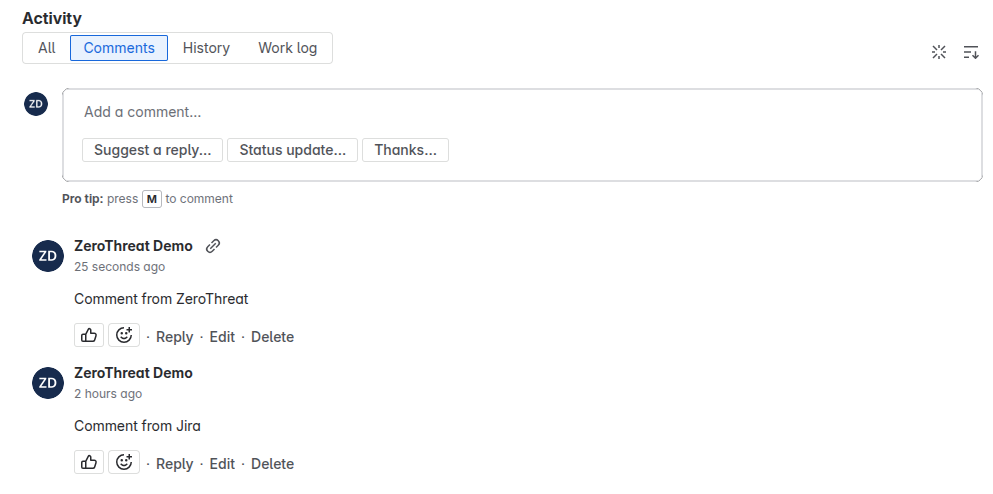This screenshot has height=494, width=993.
Task: Reply to the 'Comment from ZeroThreat' comment
Action: 174,337
